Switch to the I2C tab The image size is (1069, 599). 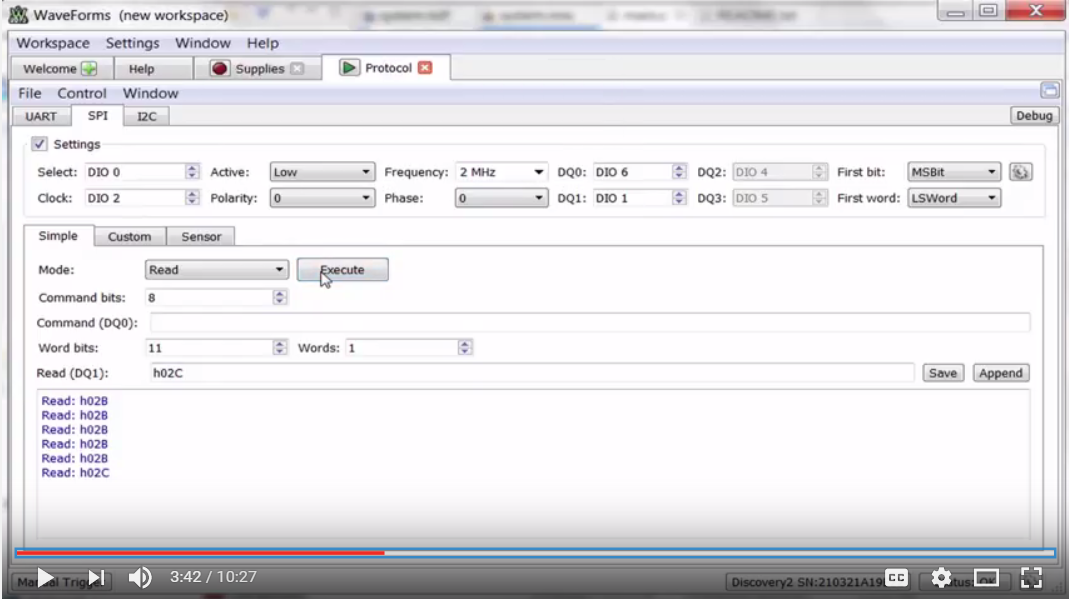coord(146,115)
